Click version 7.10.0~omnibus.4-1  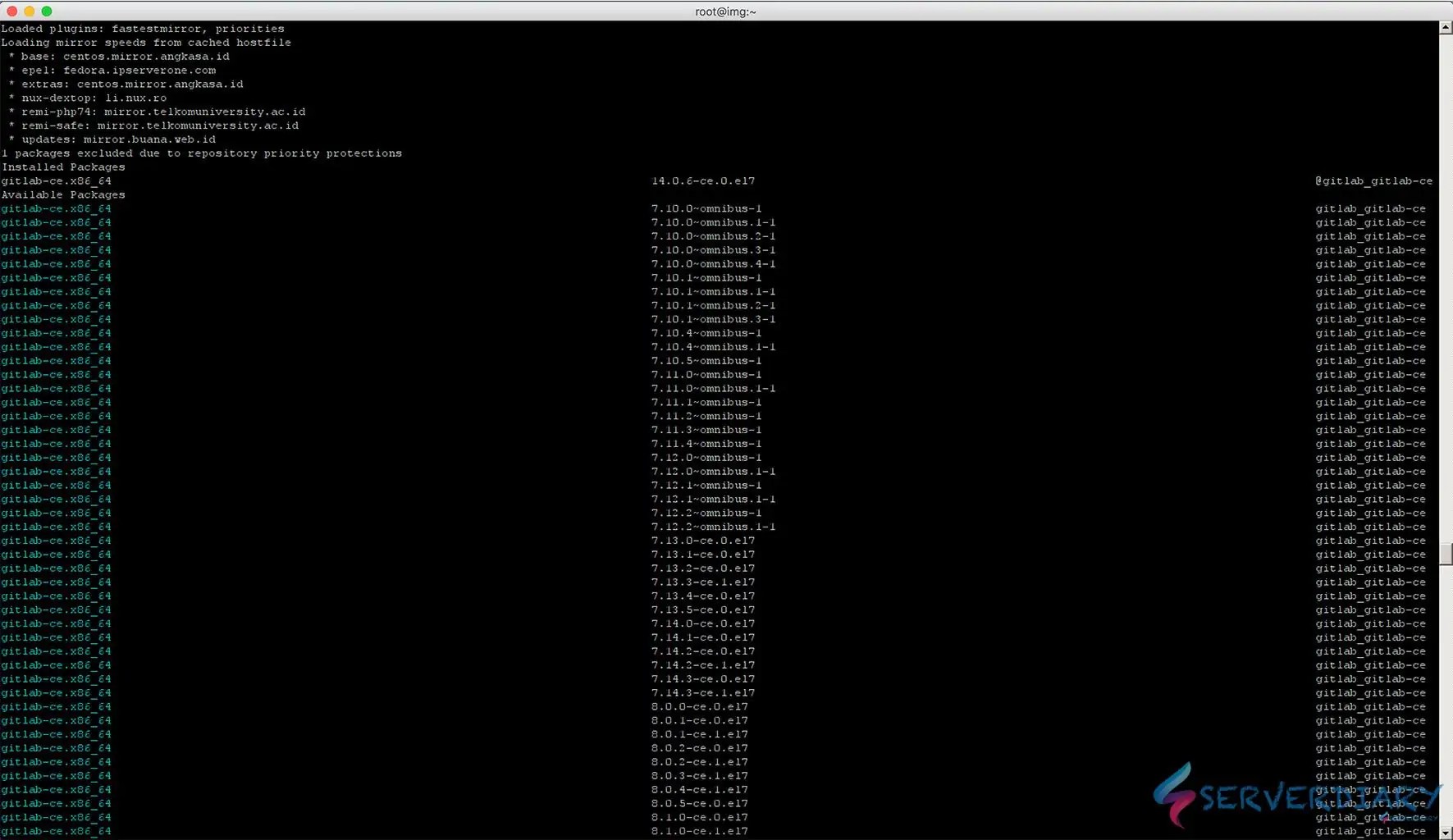[713, 264]
